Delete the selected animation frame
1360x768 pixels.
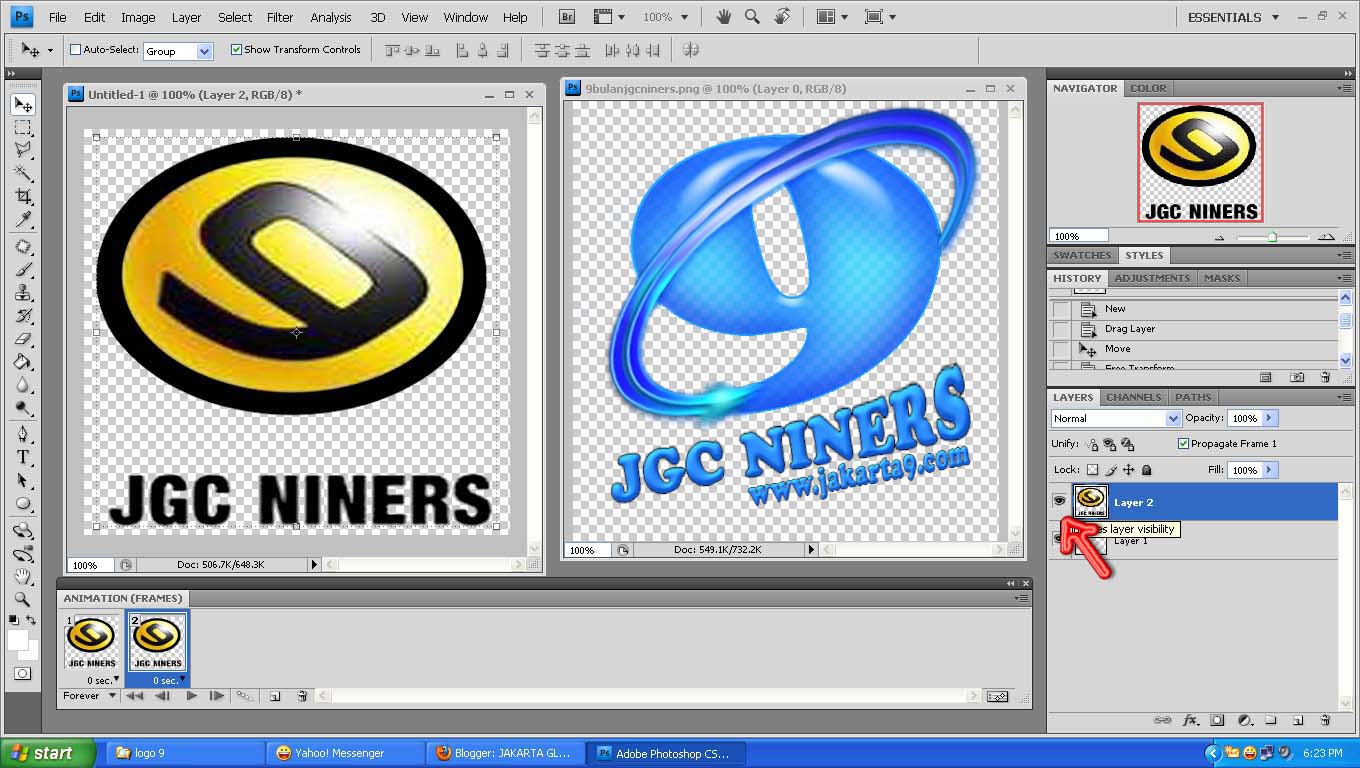pos(302,696)
